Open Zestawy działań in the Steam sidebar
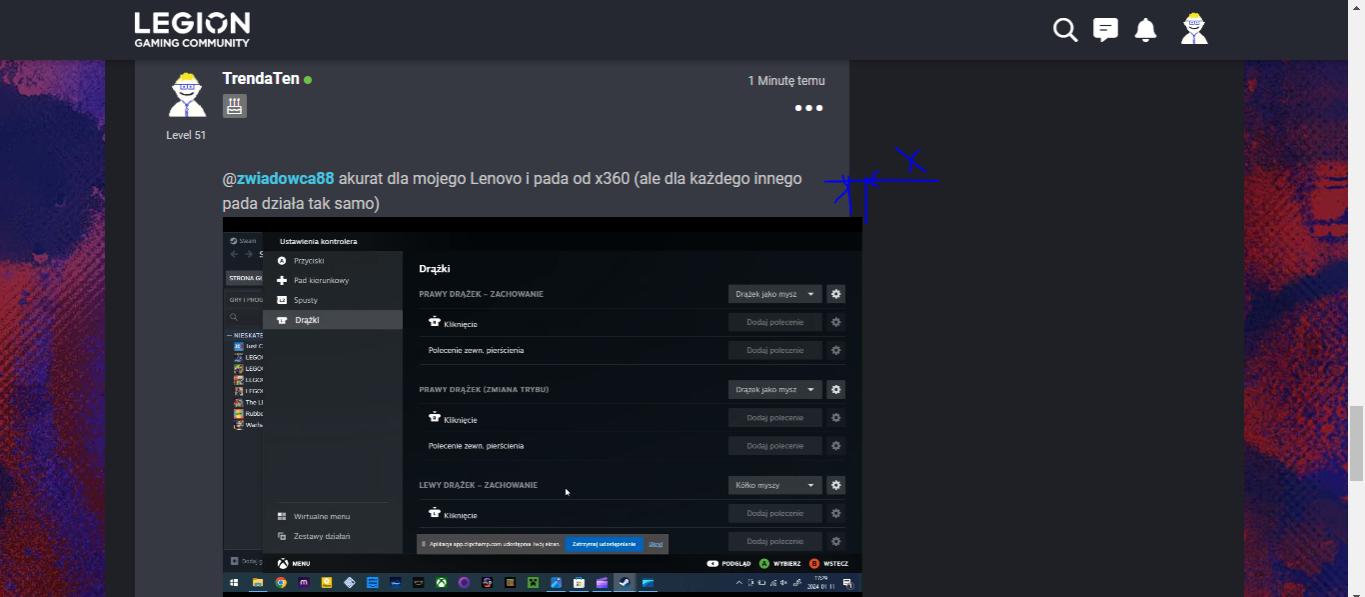The width and height of the screenshot is (1365, 597). coord(320,536)
